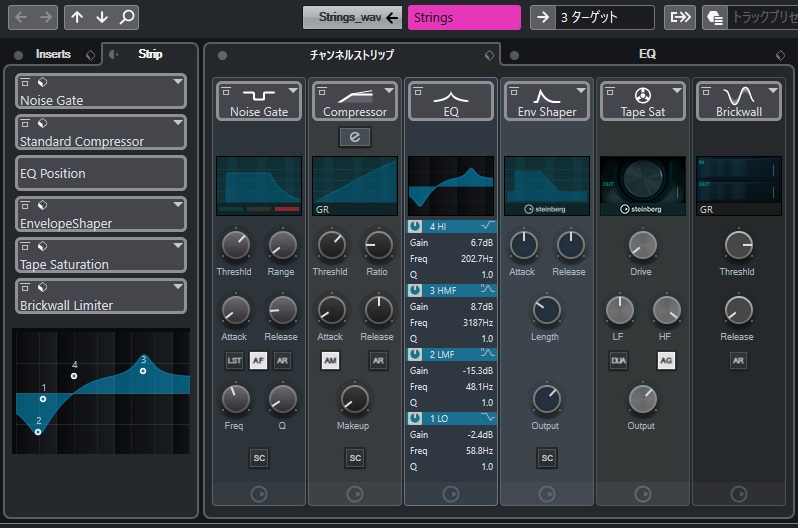This screenshot has width=798, height=528.
Task: Click EQ module header icon
Action: [x=451, y=96]
